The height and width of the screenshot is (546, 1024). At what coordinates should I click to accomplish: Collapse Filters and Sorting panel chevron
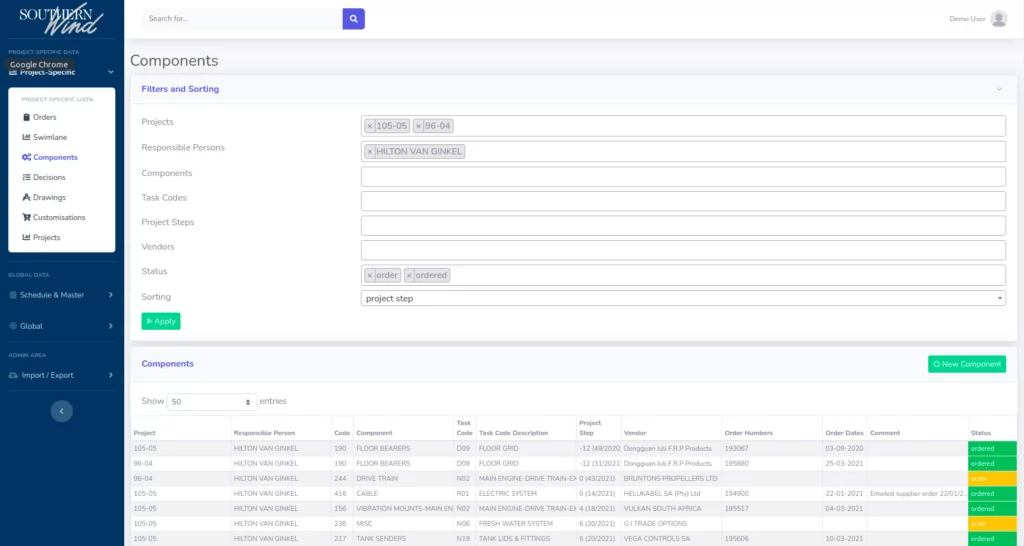tap(999, 89)
